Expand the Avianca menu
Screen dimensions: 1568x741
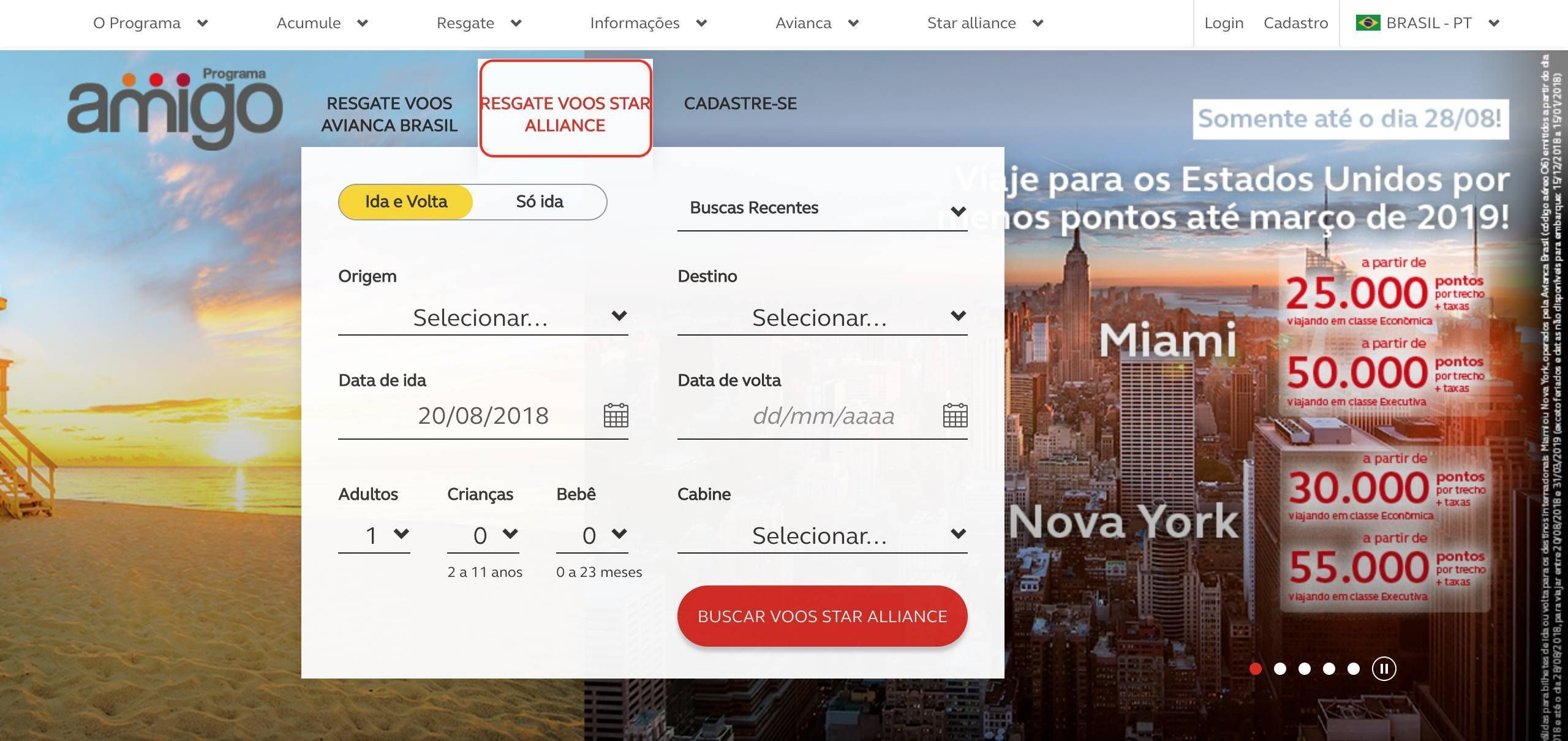click(817, 23)
